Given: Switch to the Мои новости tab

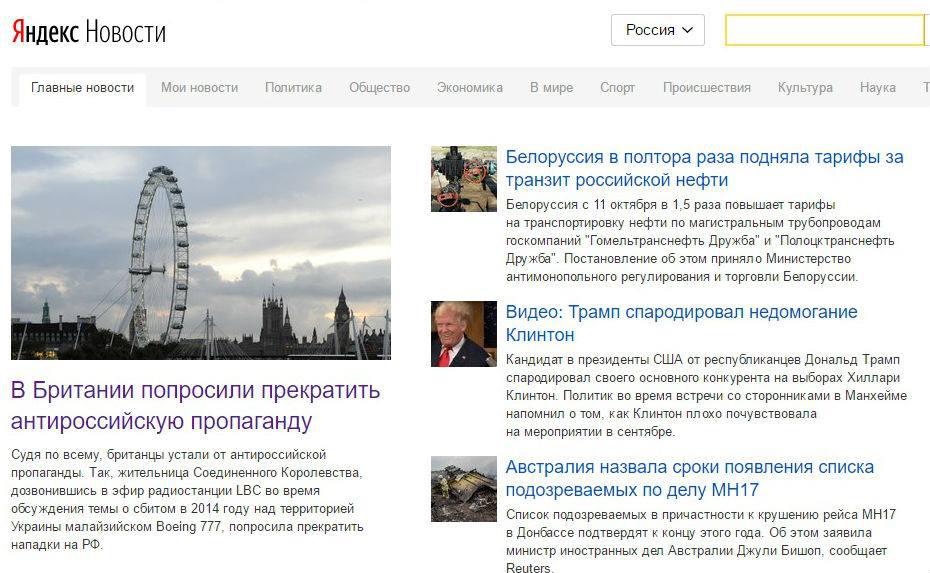Looking at the screenshot, I should coord(199,88).
